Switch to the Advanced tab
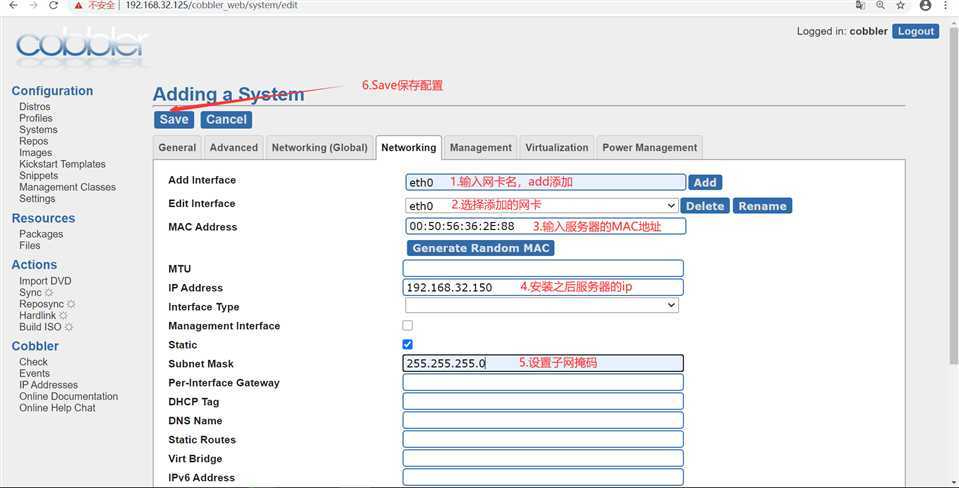 click(234, 147)
